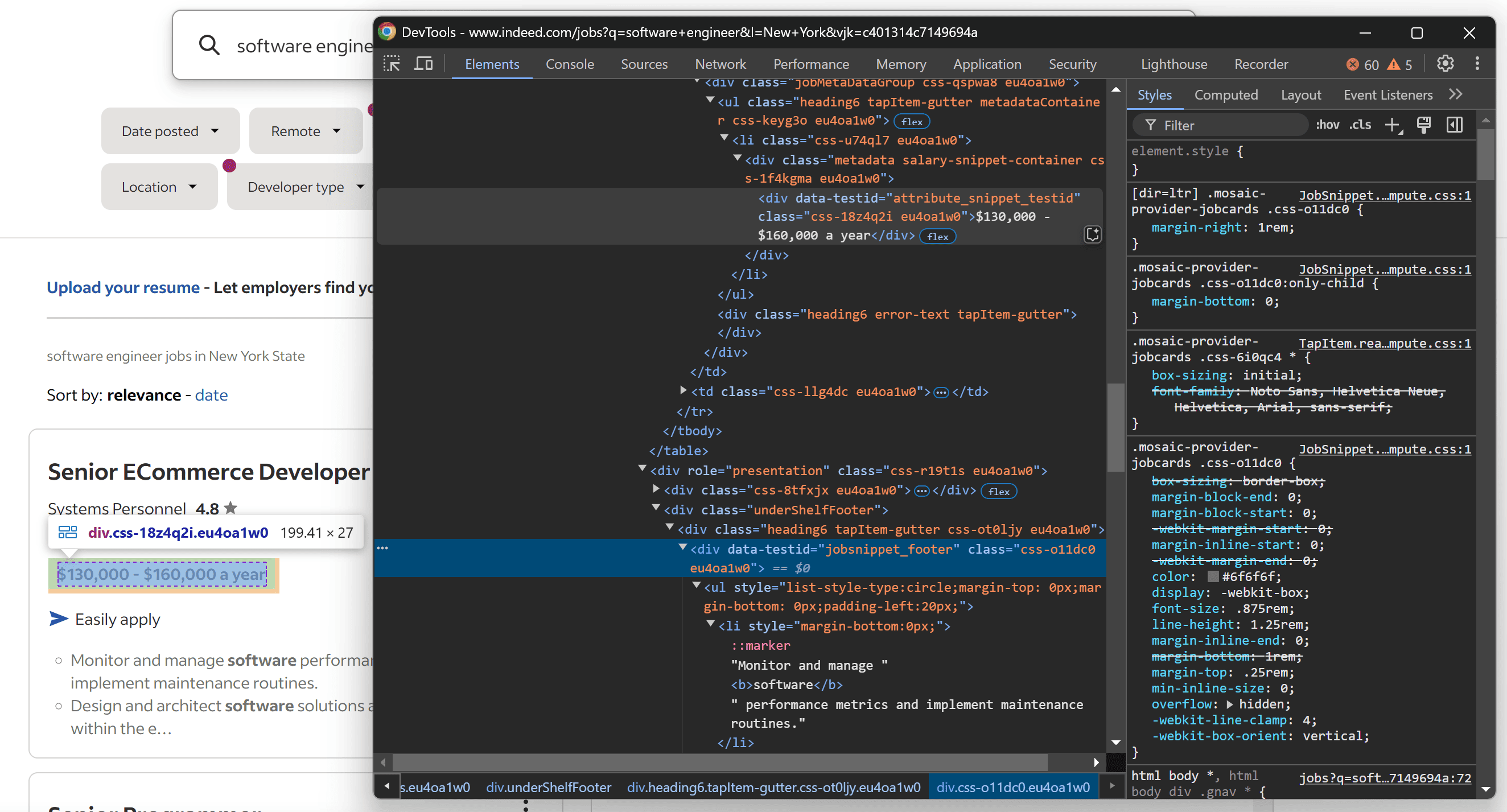Open the Remote filter dropdown
Screen dimensions: 1507x812
click(x=306, y=131)
